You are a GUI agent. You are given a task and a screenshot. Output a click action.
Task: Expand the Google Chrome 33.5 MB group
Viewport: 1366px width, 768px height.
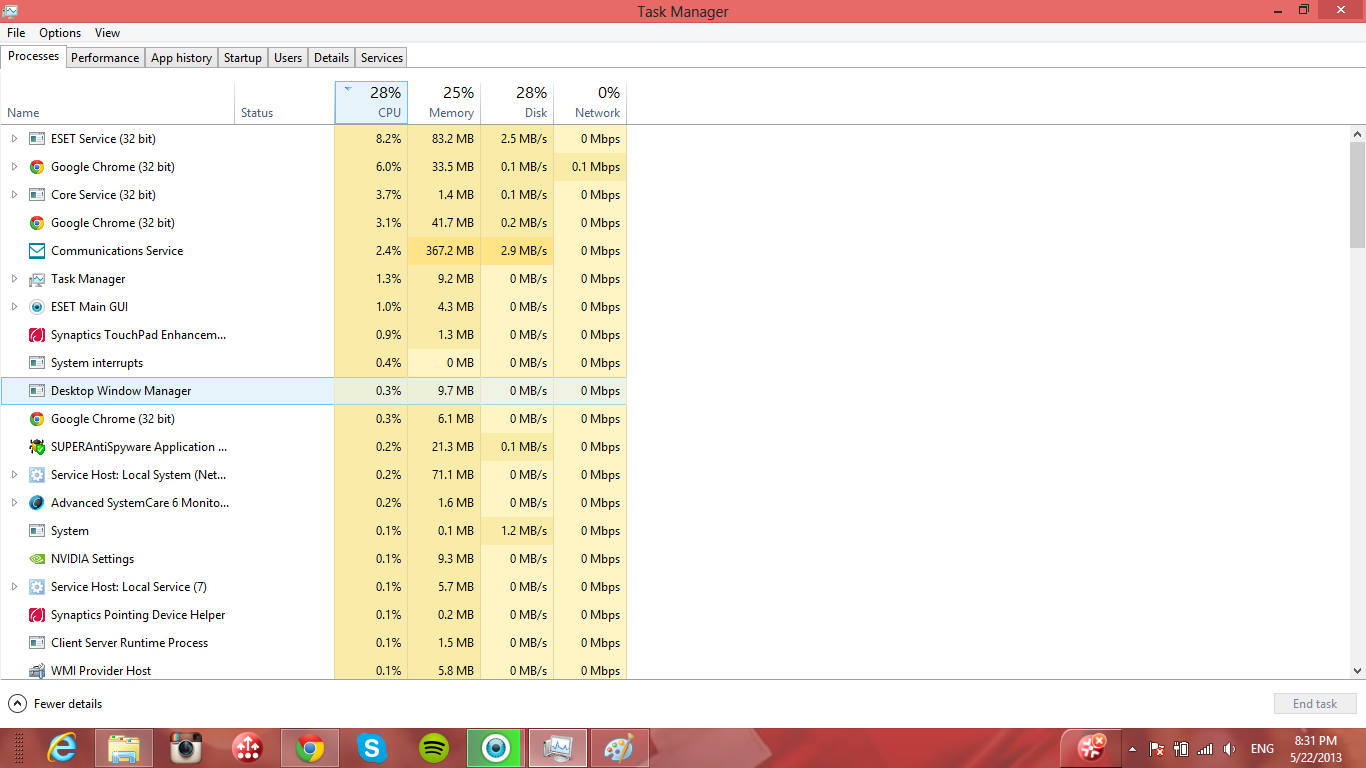[14, 167]
